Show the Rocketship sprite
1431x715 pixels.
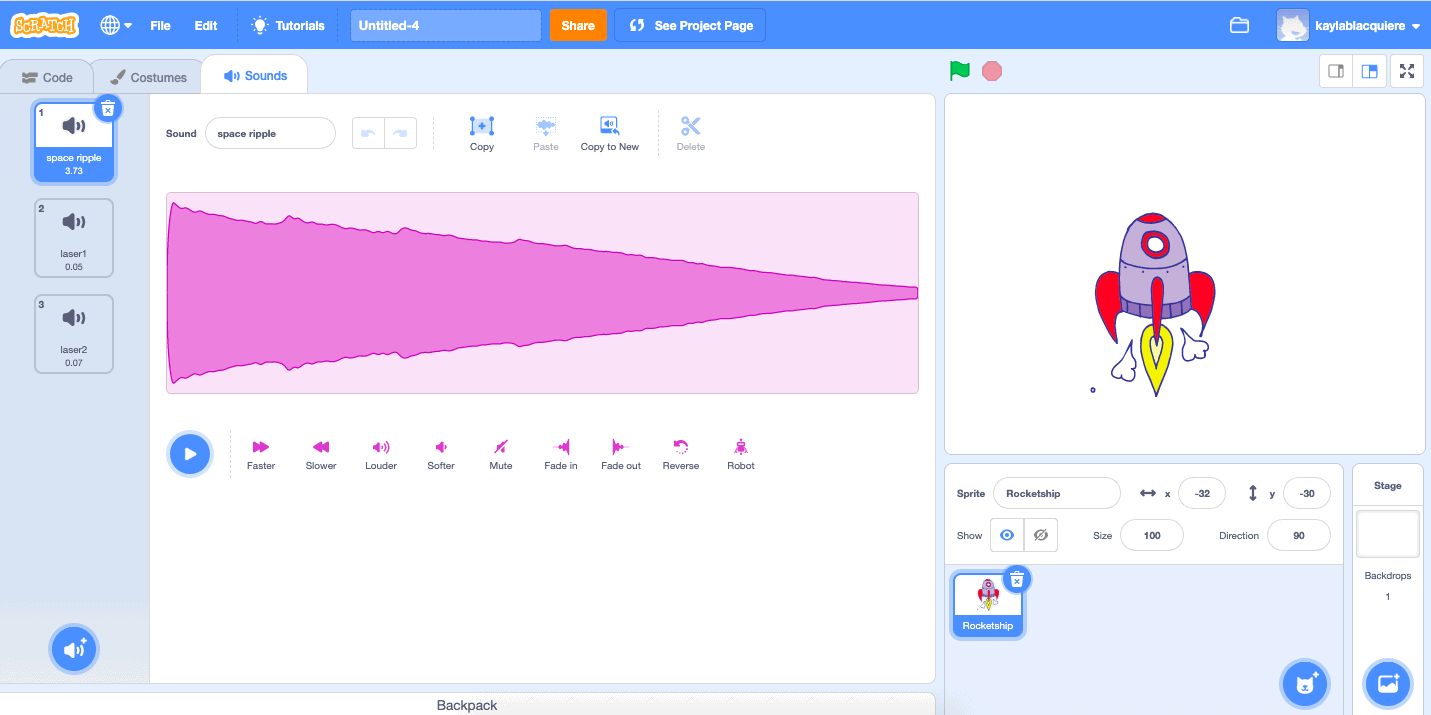[x=1006, y=534]
